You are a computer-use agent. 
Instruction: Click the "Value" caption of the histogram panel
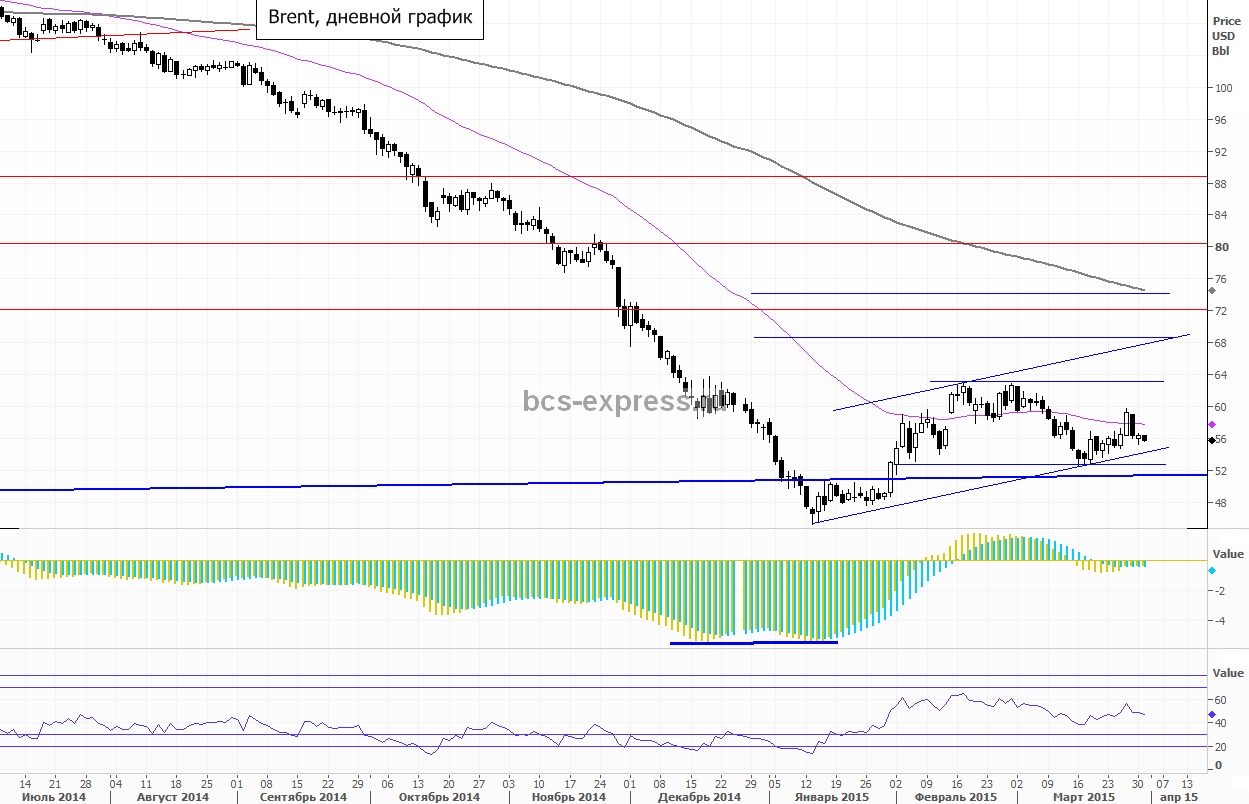coord(1228,554)
